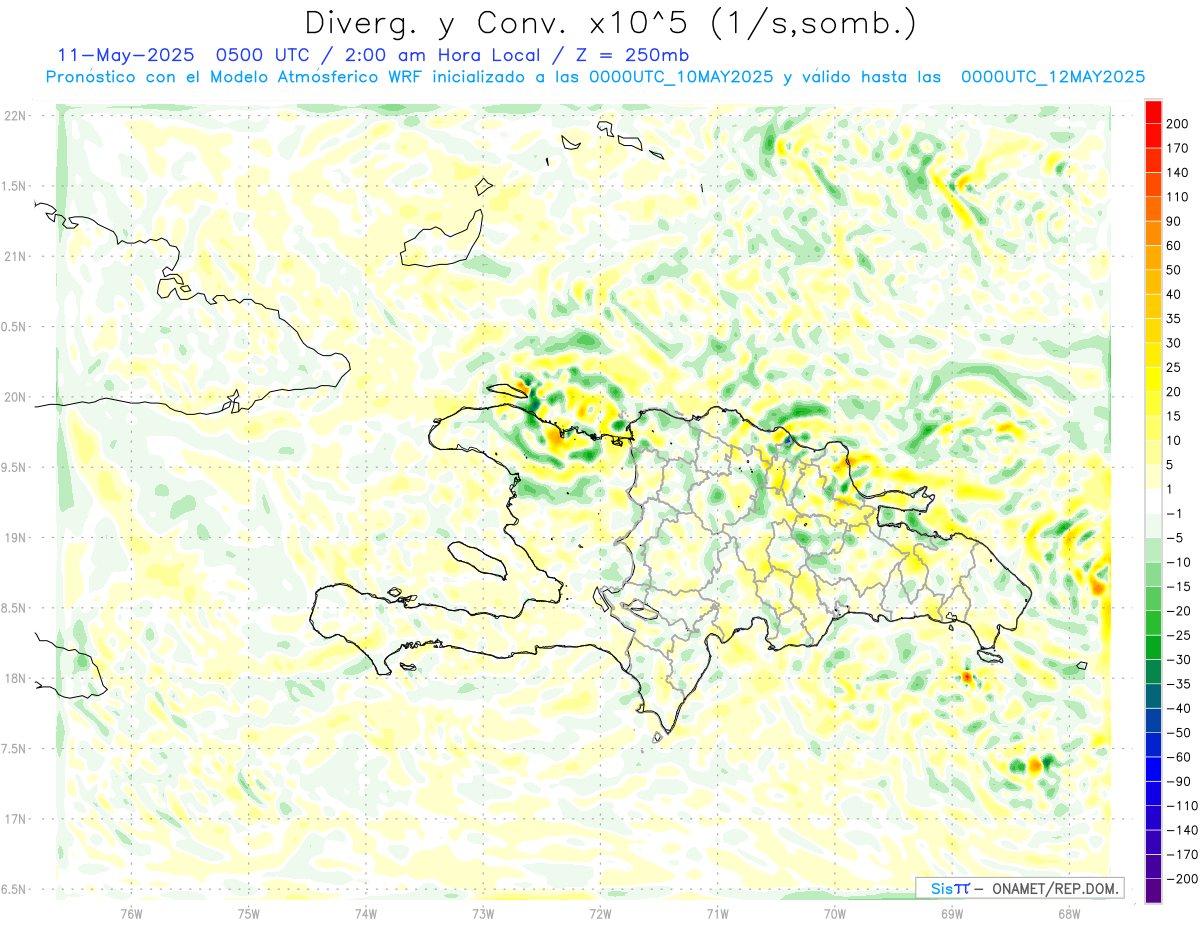Click the '0000UTC_12MAY2025' valid-until time
Screen dimensions: 1200x927
point(1053,77)
